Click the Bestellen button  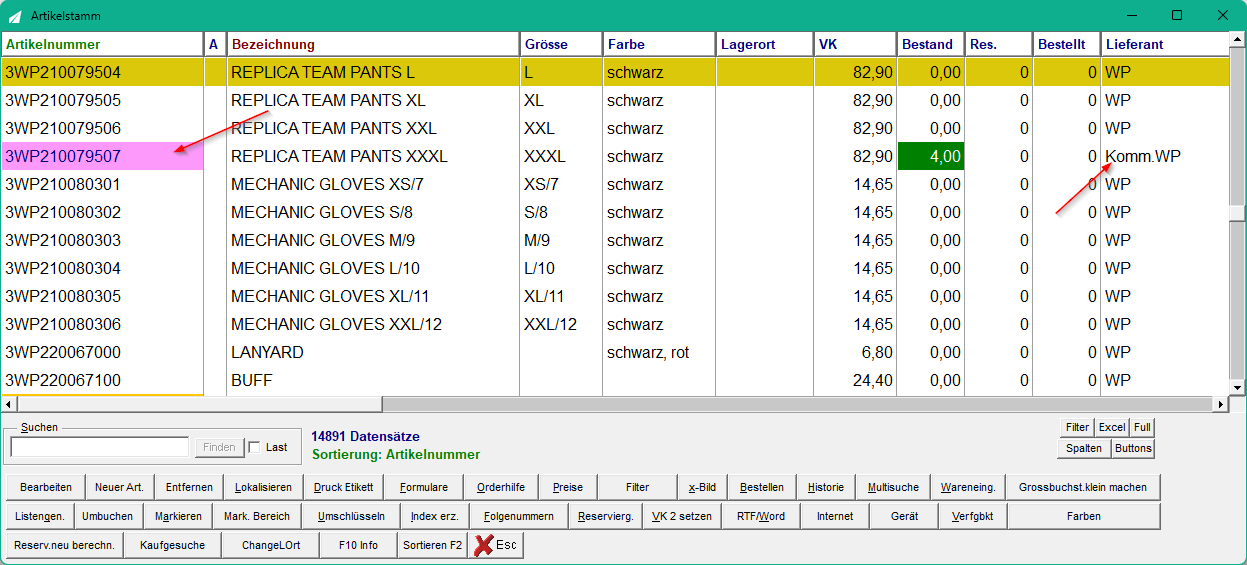[762, 487]
